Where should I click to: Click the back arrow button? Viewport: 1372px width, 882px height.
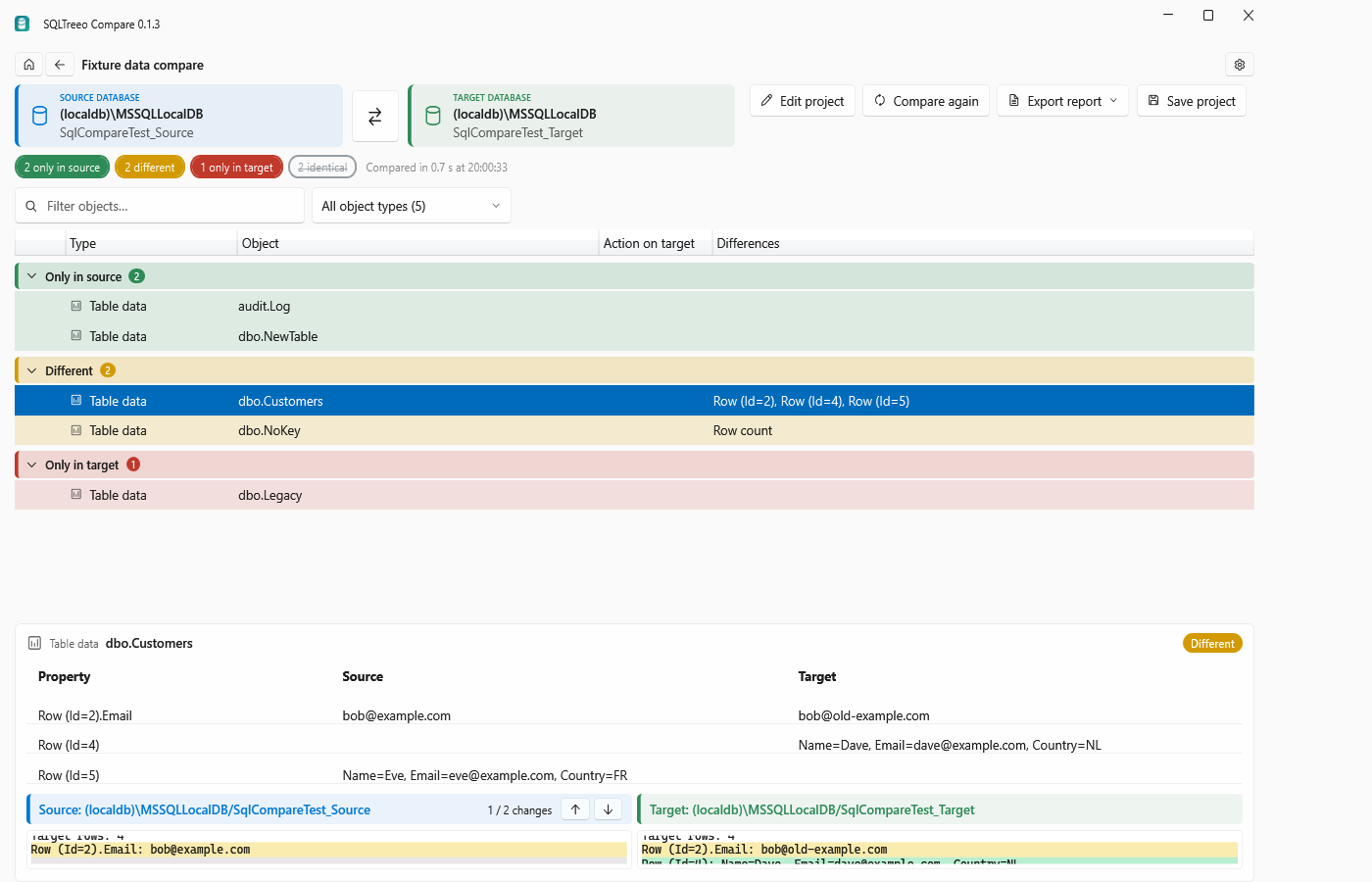[x=60, y=65]
